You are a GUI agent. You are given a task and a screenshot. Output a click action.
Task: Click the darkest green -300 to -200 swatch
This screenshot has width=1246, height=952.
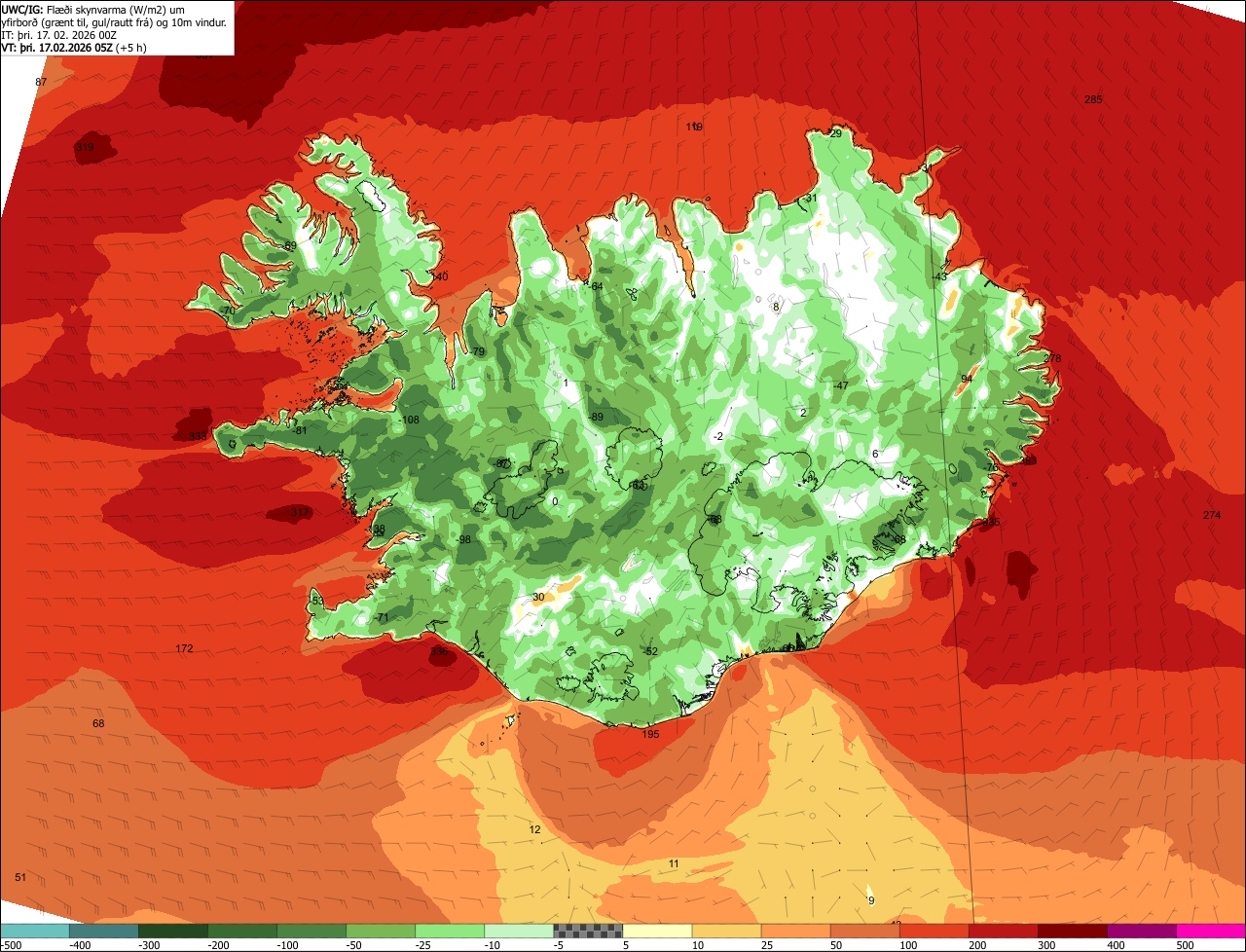[x=172, y=931]
